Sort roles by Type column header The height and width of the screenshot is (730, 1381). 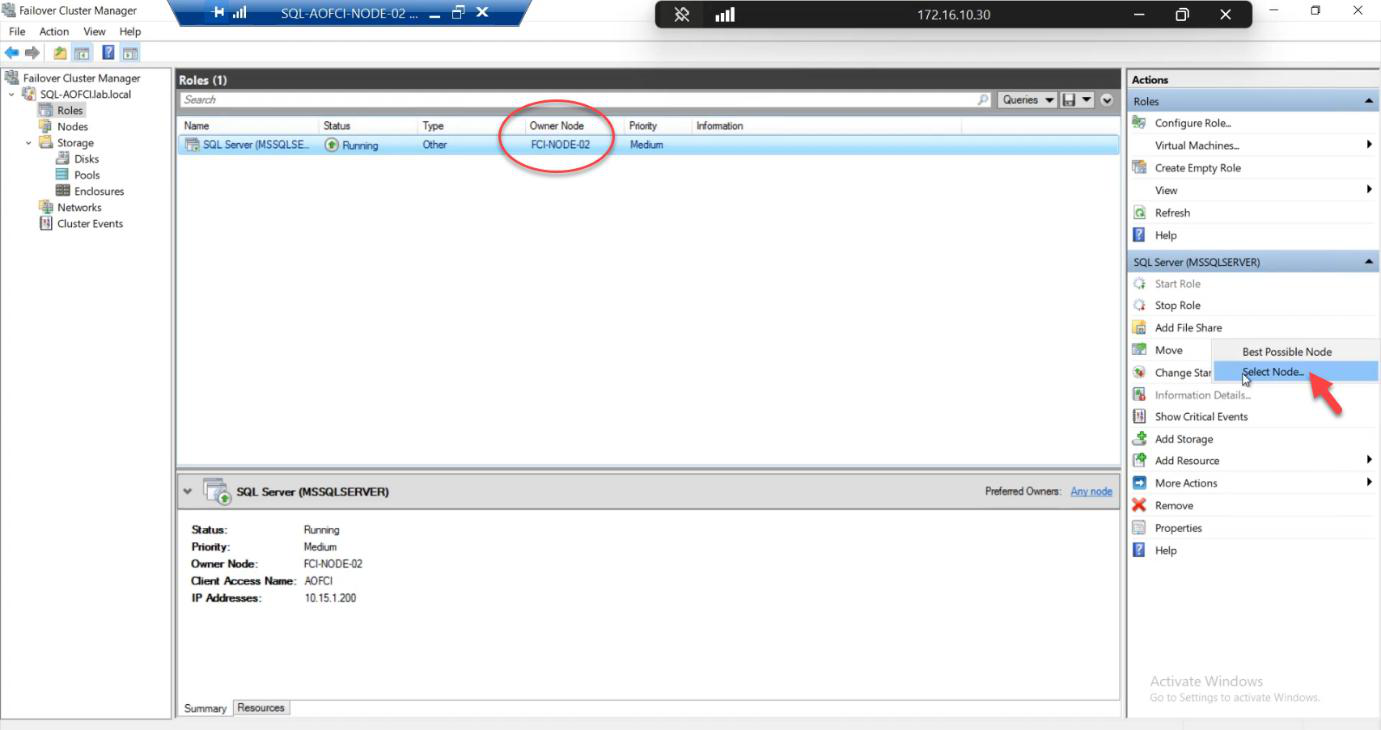tap(470, 126)
